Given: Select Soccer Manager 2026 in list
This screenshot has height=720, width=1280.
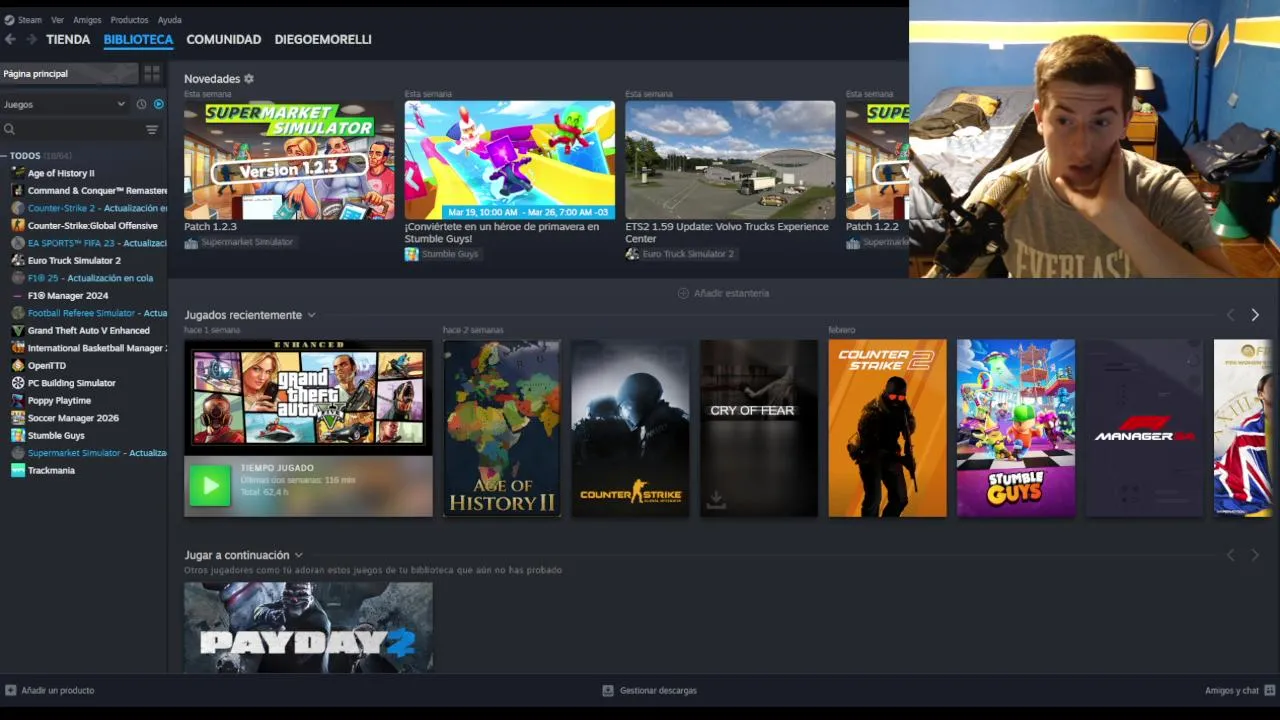Looking at the screenshot, I should coord(73,418).
